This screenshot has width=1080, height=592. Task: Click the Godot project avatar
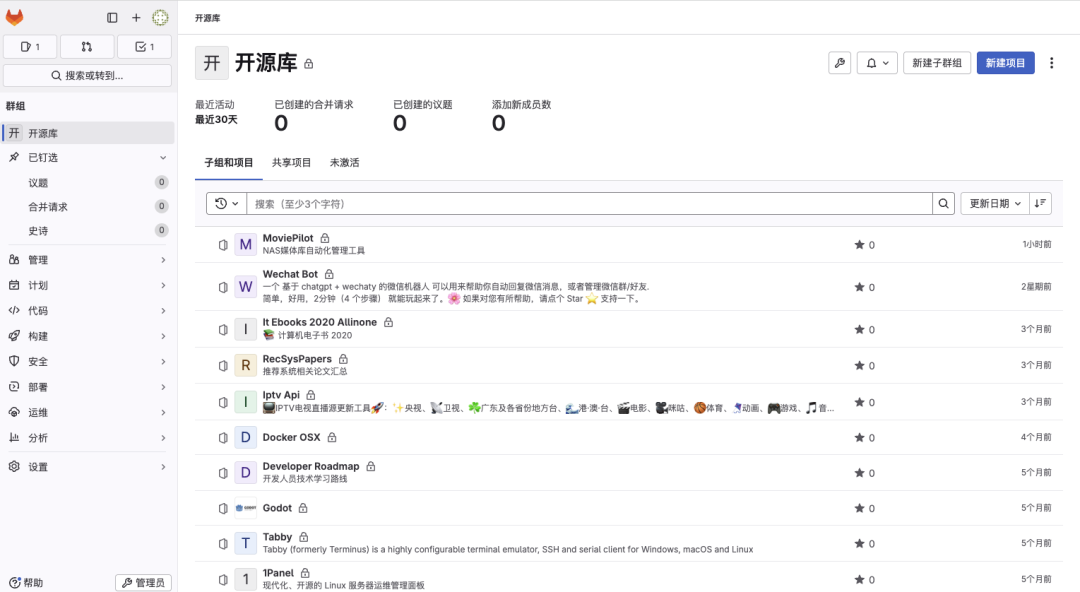pyautogui.click(x=245, y=508)
